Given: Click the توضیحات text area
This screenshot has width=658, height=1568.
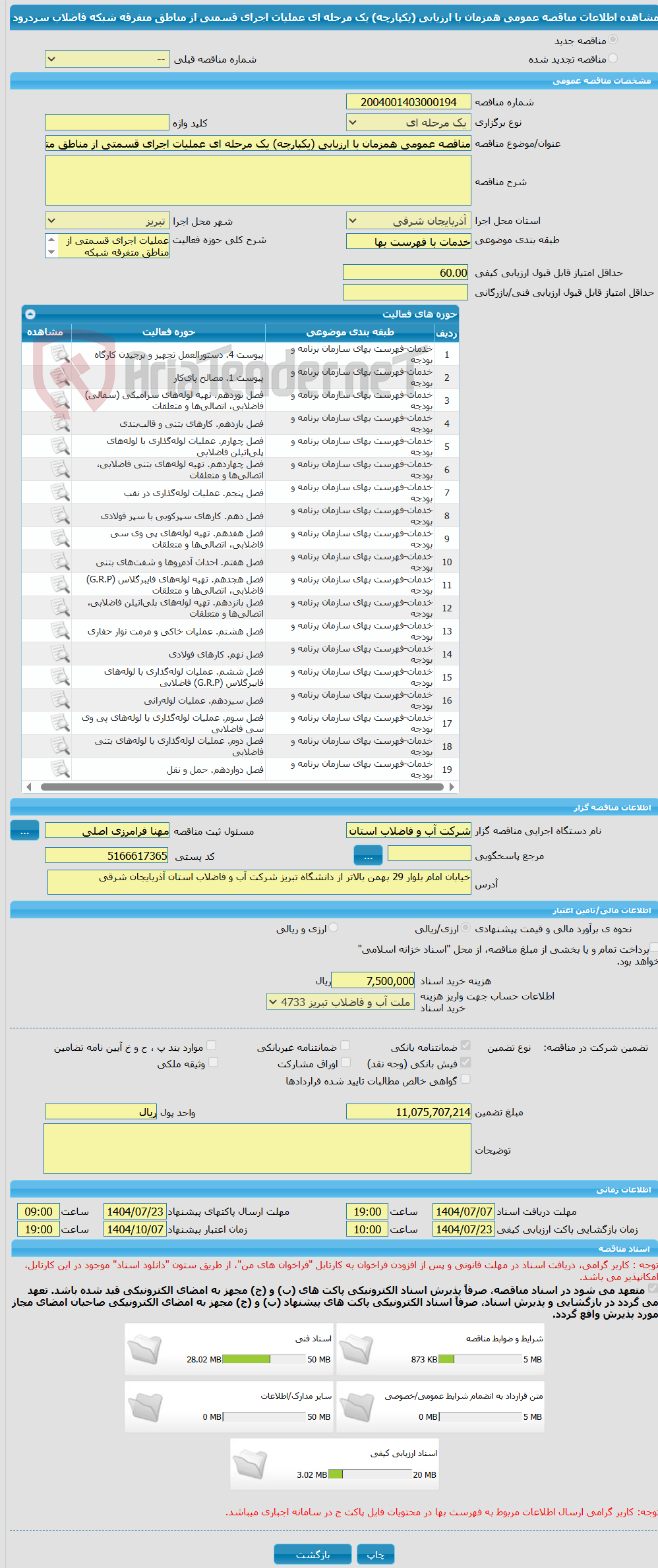Looking at the screenshot, I should (x=258, y=1149).
